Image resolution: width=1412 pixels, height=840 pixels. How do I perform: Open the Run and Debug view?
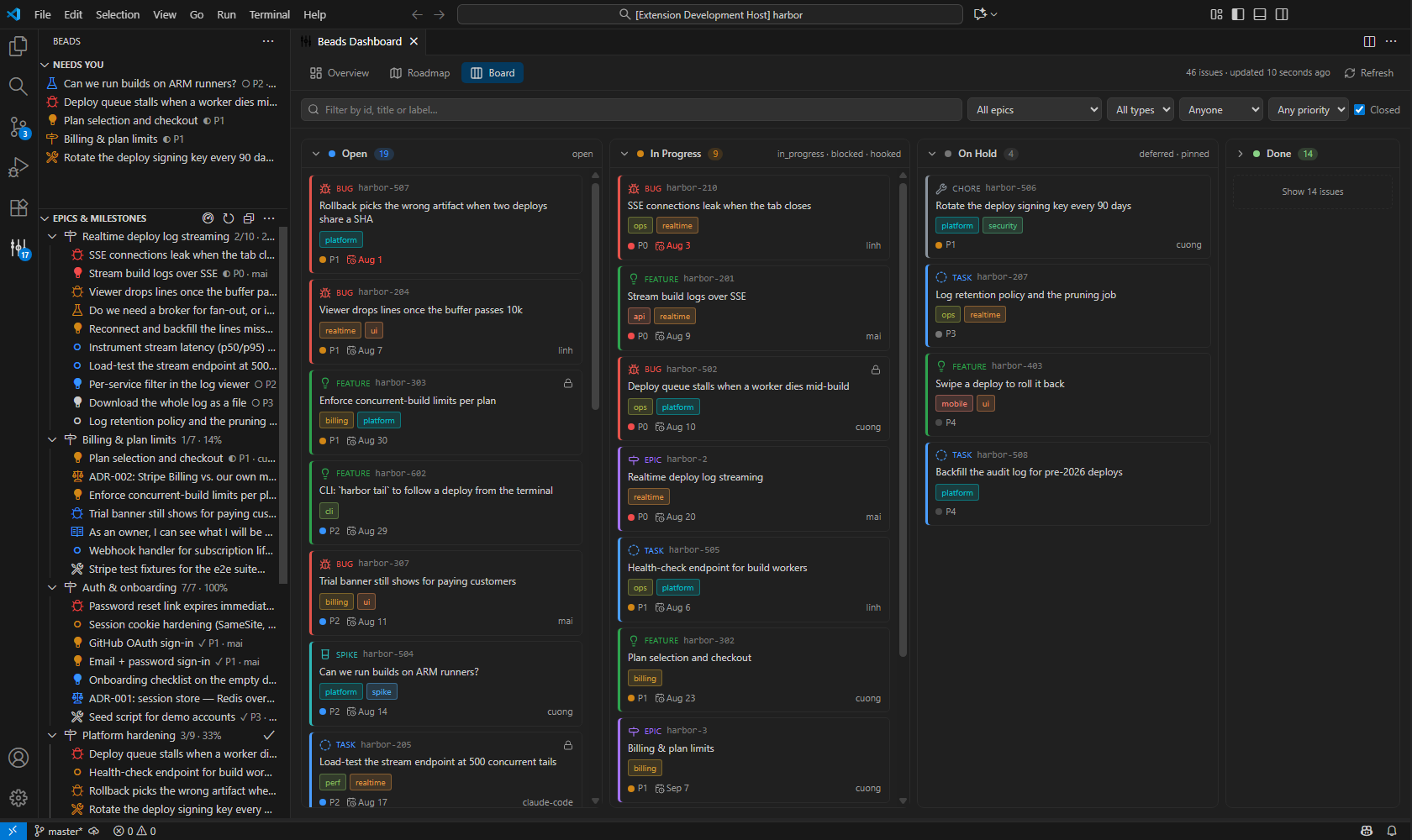coord(18,167)
